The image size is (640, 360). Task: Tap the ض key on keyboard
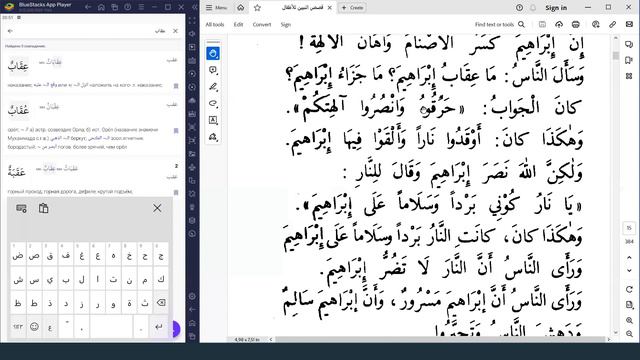coord(18,255)
